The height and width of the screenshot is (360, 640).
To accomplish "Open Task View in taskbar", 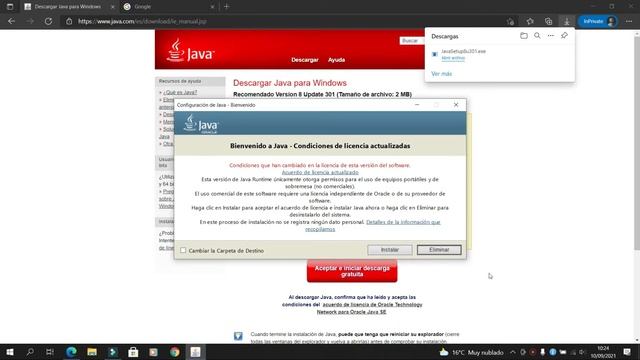I will coord(50,352).
